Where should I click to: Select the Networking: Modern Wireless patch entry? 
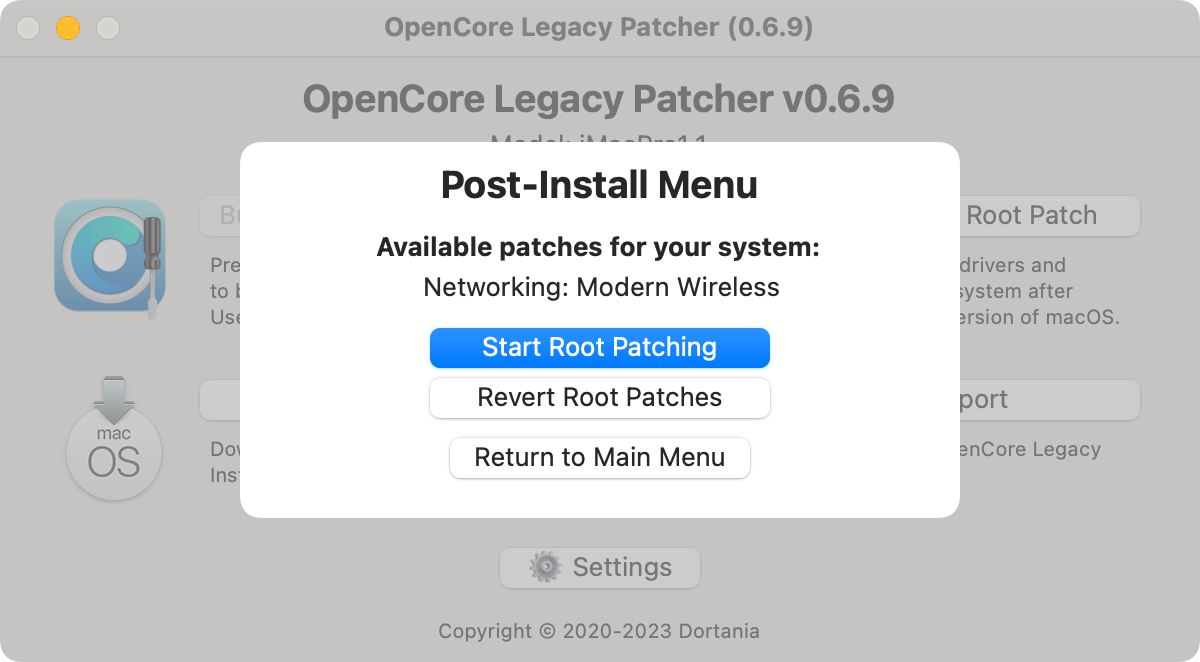click(x=601, y=287)
